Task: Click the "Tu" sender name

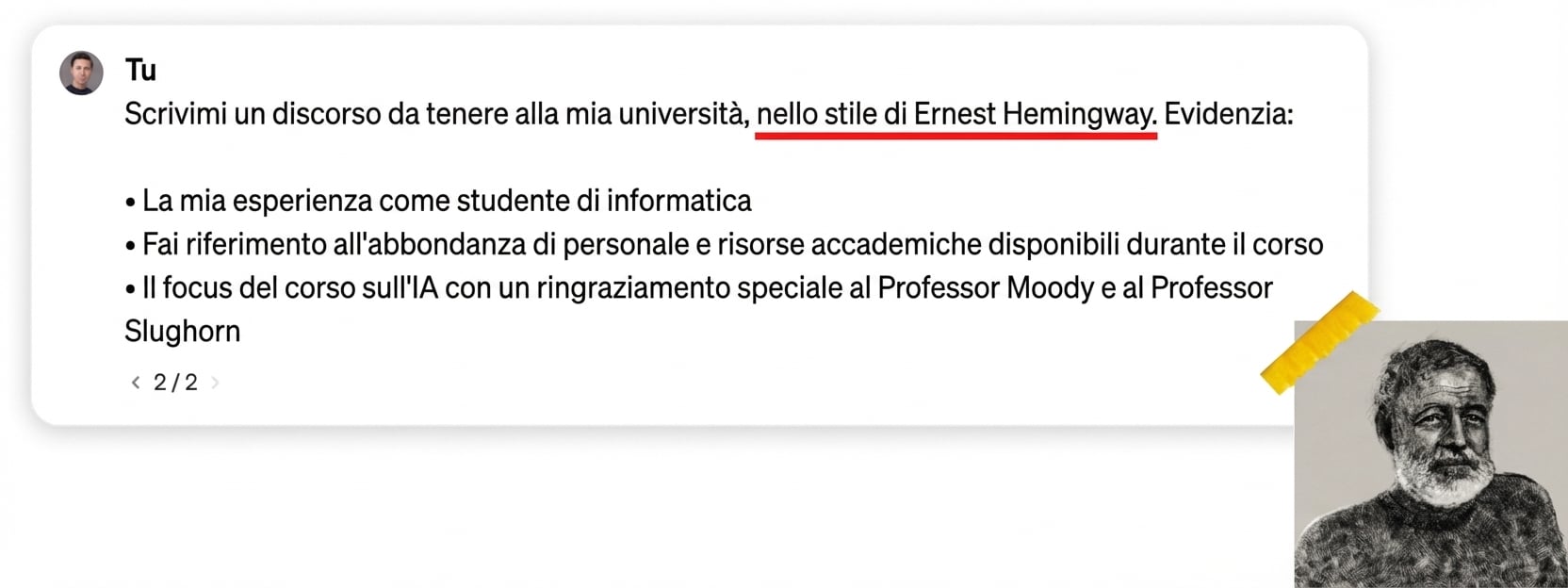Action: (x=140, y=70)
